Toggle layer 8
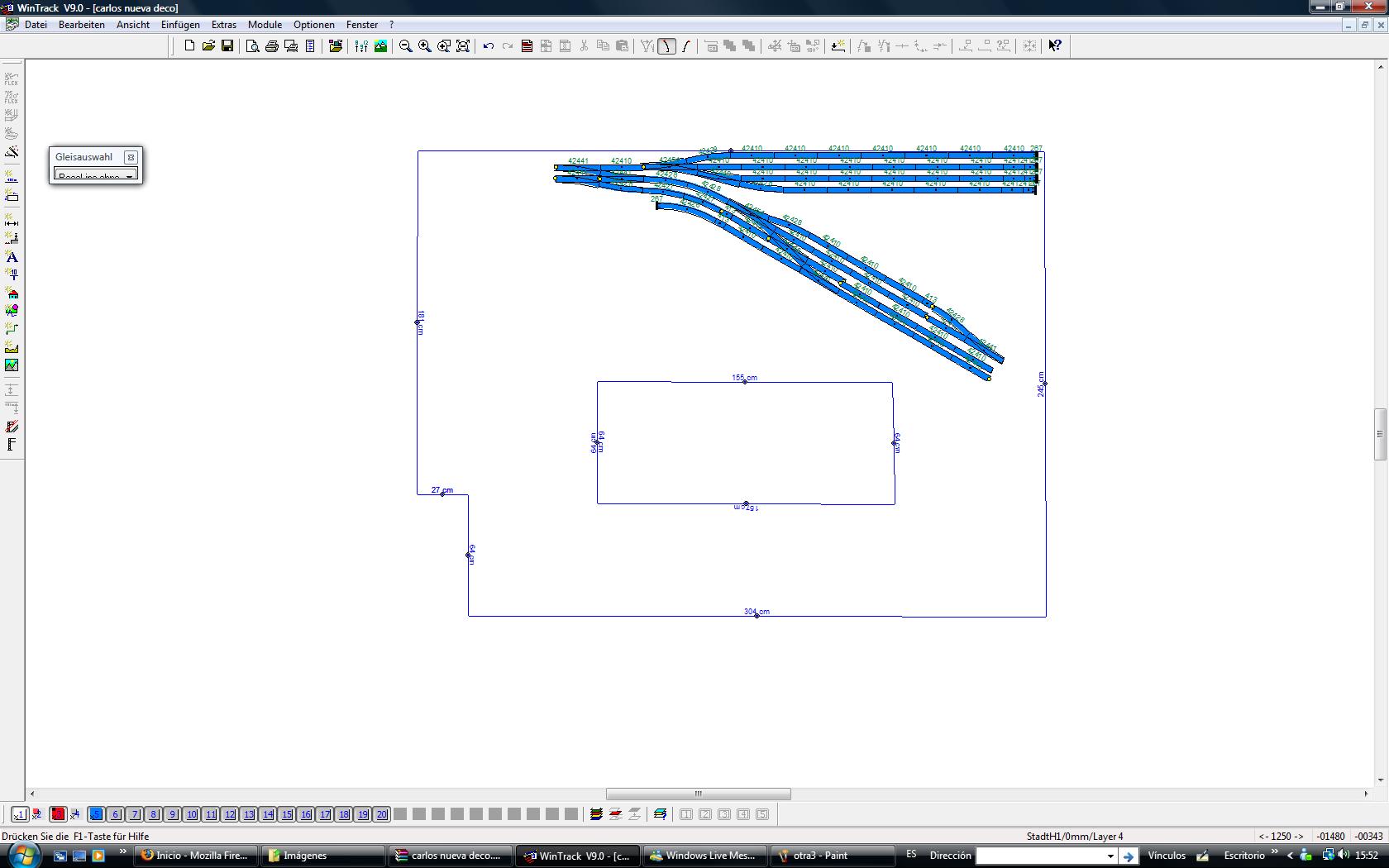Viewport: 1389px width, 868px height. point(153,814)
